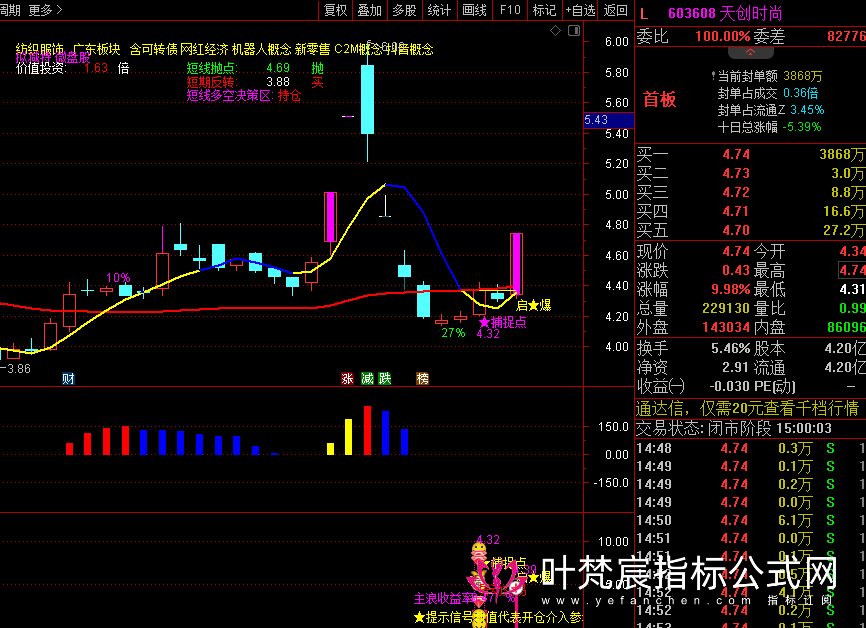Click the 财 financial event marker
This screenshot has height=628, width=866.
click(68, 378)
